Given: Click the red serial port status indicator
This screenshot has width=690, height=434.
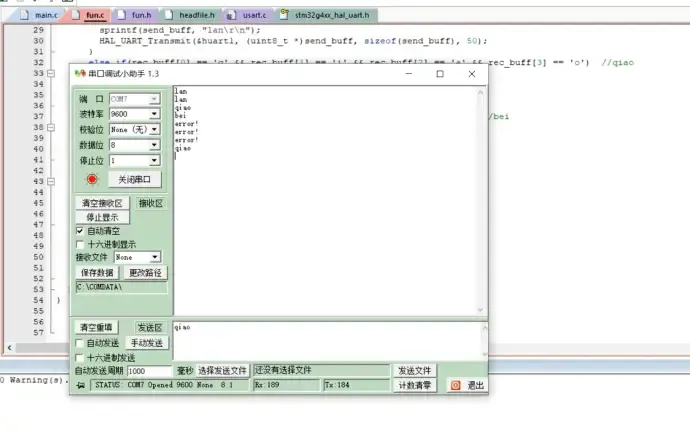Looking at the screenshot, I should (92, 179).
